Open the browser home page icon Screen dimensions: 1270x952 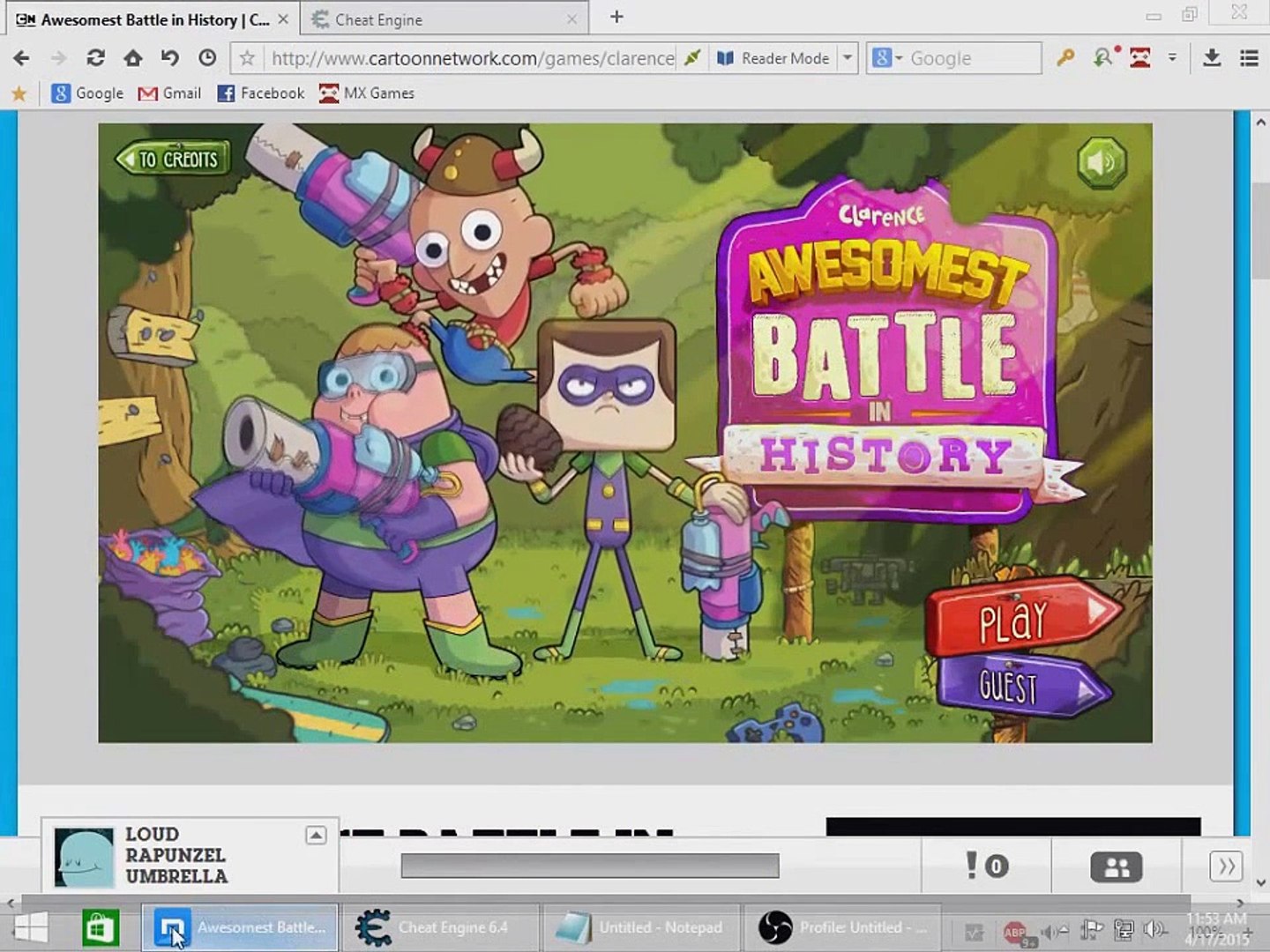click(132, 58)
